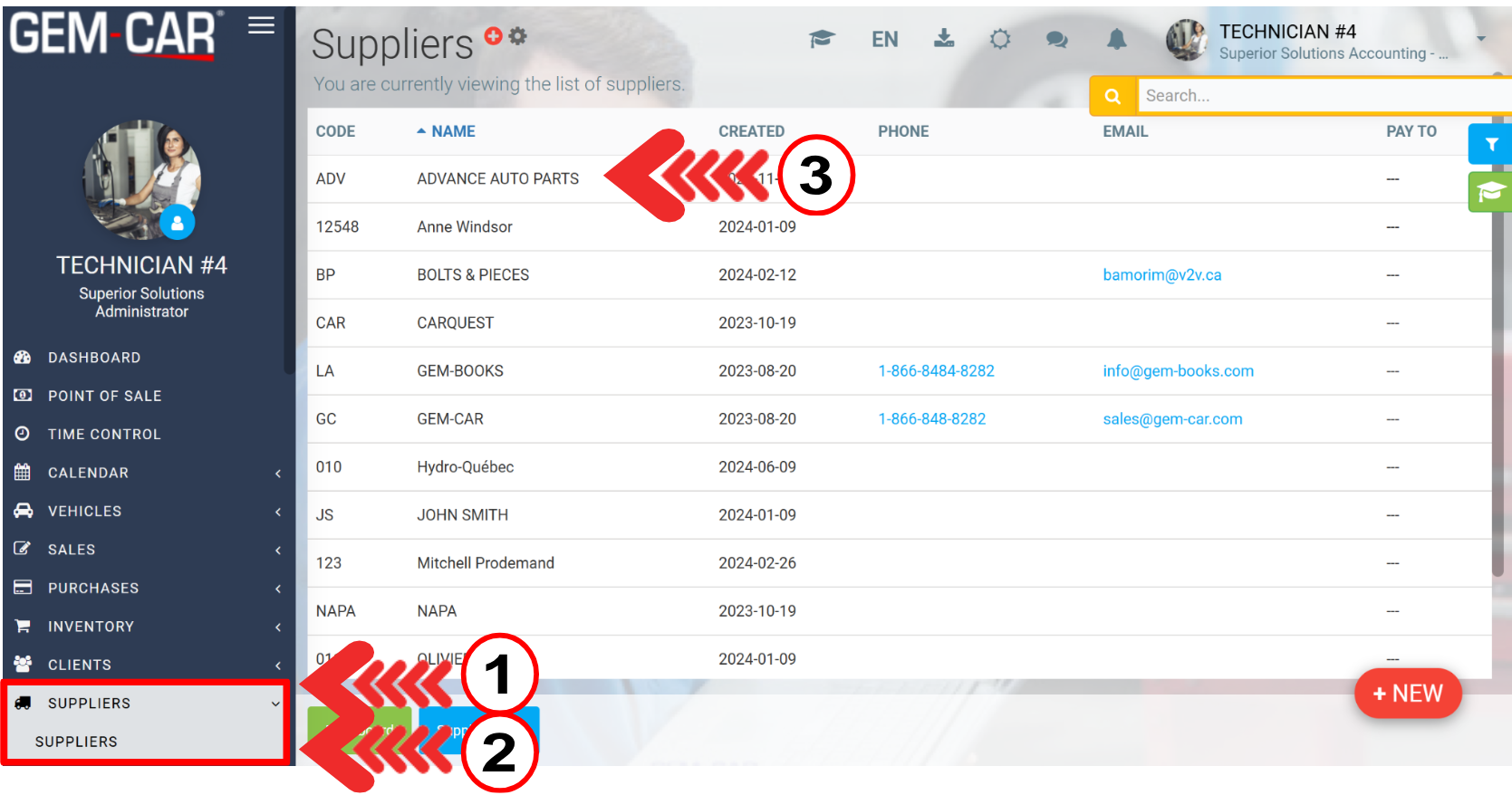Click the sales@gem-car.com email link

pos(1172,419)
